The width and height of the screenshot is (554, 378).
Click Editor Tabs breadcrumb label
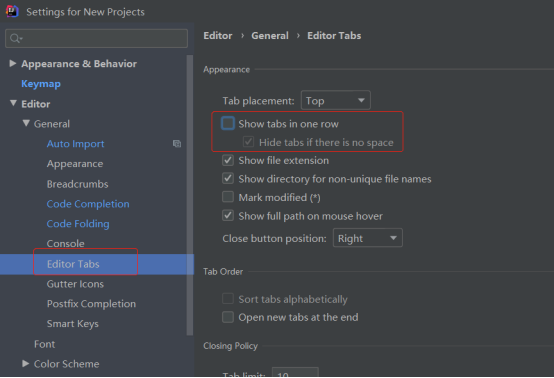click(334, 36)
